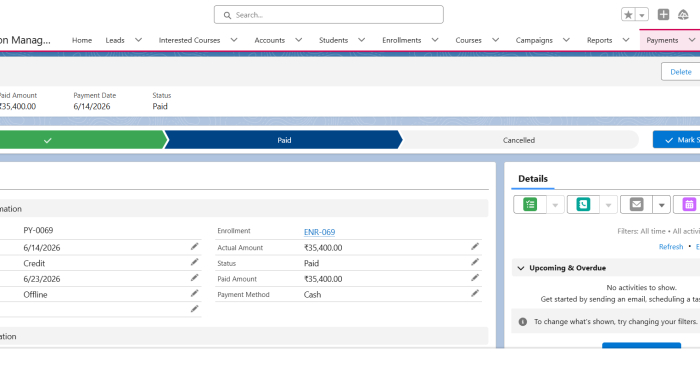
Task: Edit the 6/14/2026 date field pencil
Action: pos(195,246)
